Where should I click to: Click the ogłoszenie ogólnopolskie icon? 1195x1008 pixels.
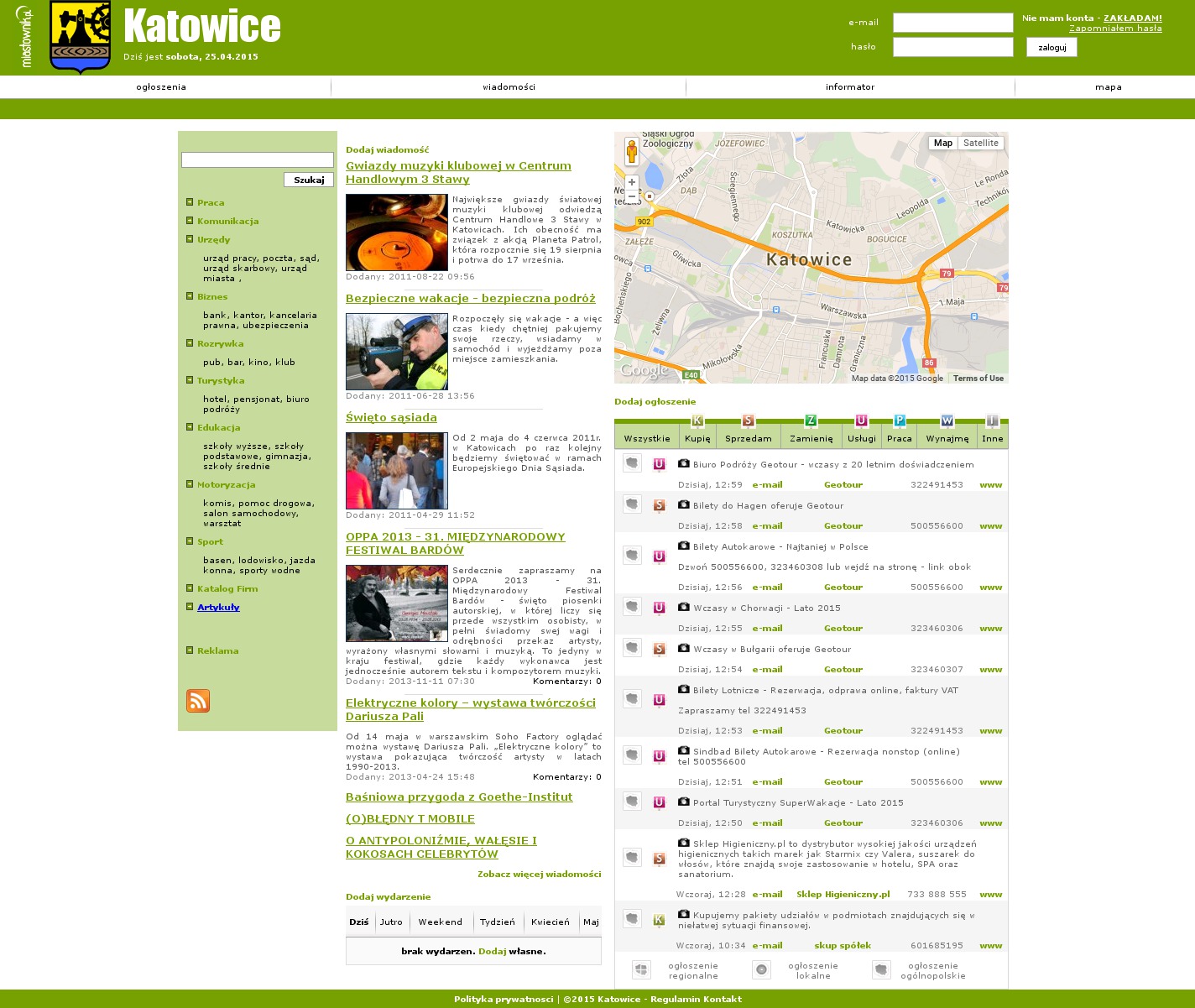click(880, 970)
